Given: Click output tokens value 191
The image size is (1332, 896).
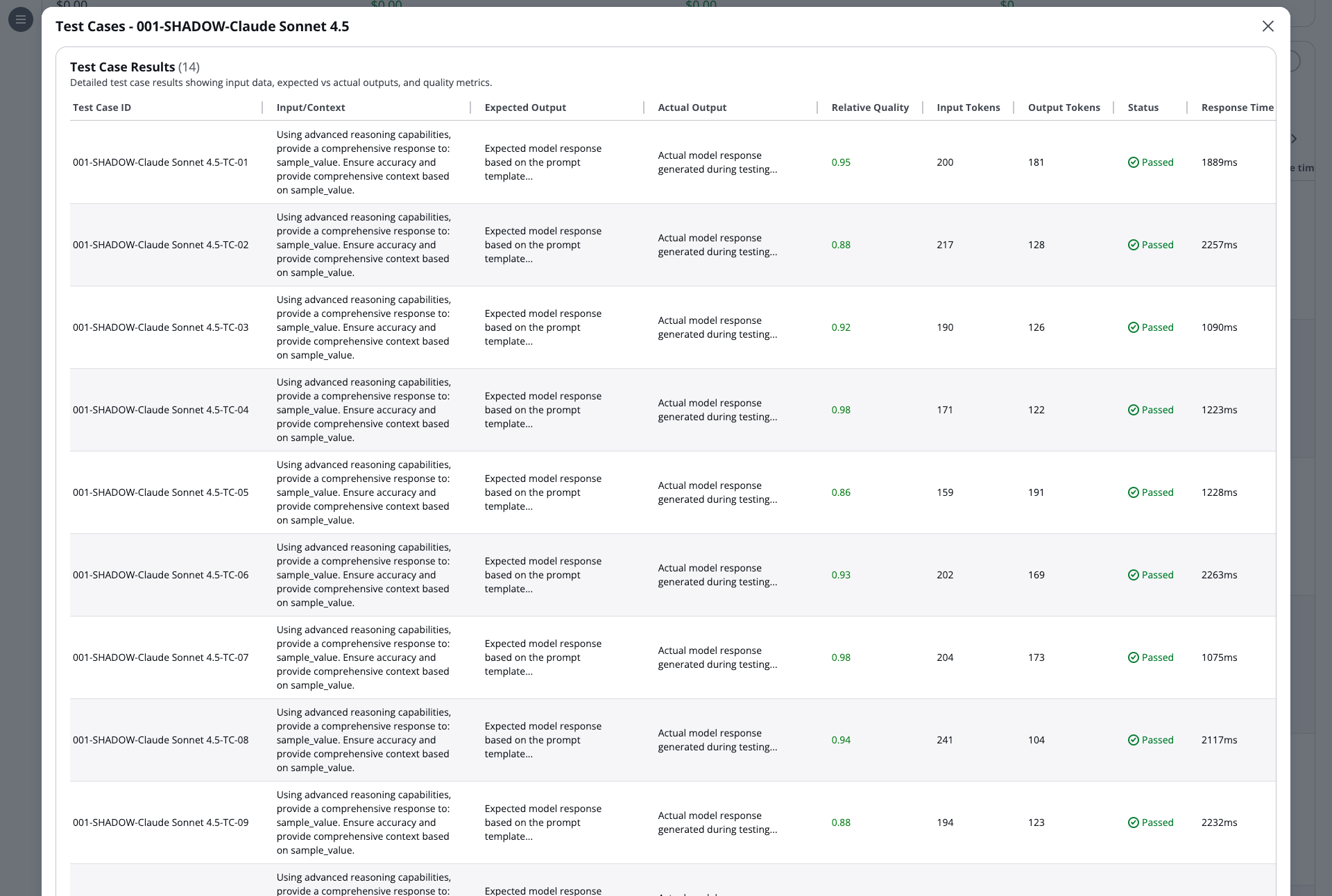Looking at the screenshot, I should click(x=1036, y=492).
